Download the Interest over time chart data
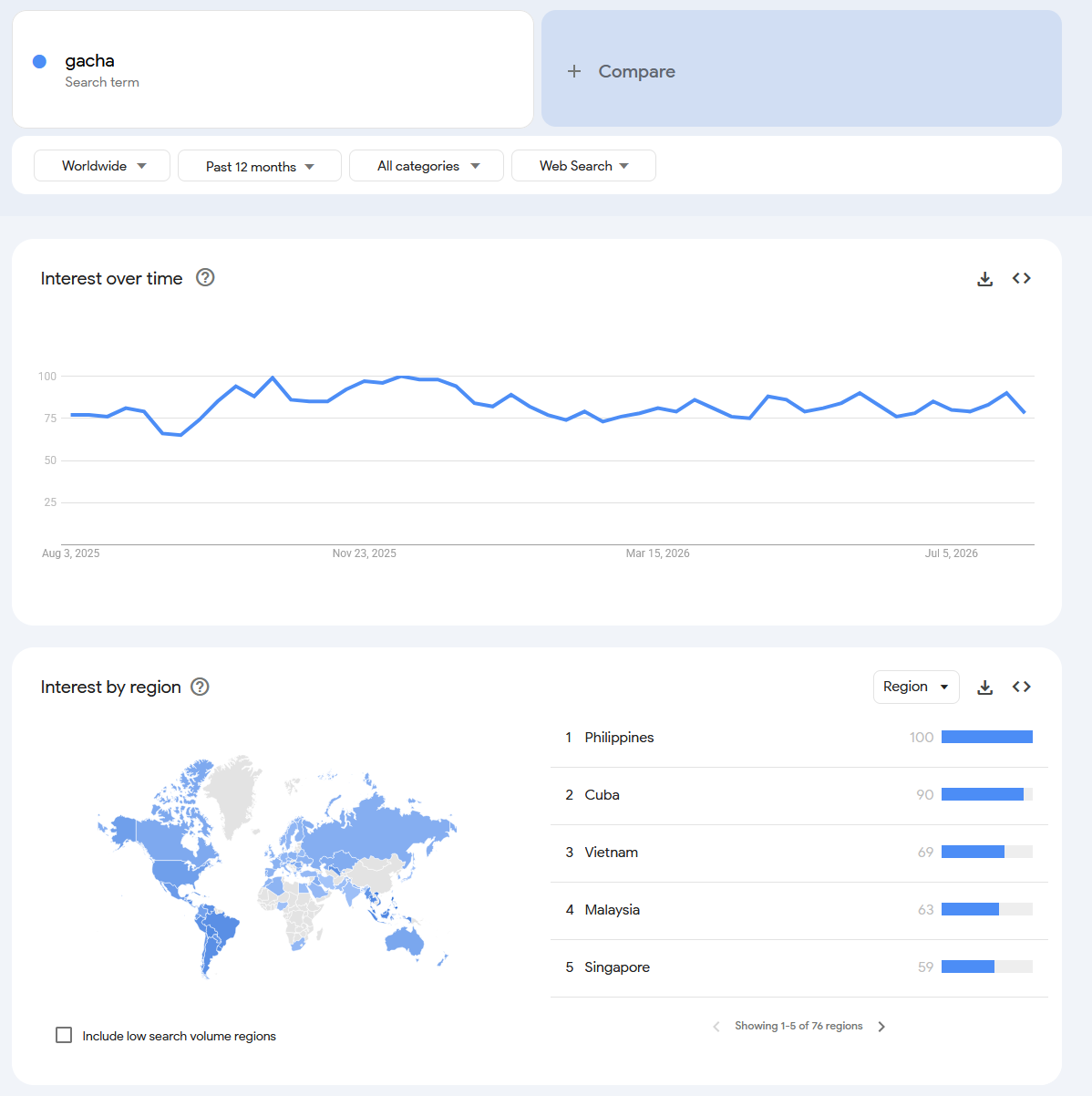This screenshot has width=1092, height=1096. click(984, 279)
